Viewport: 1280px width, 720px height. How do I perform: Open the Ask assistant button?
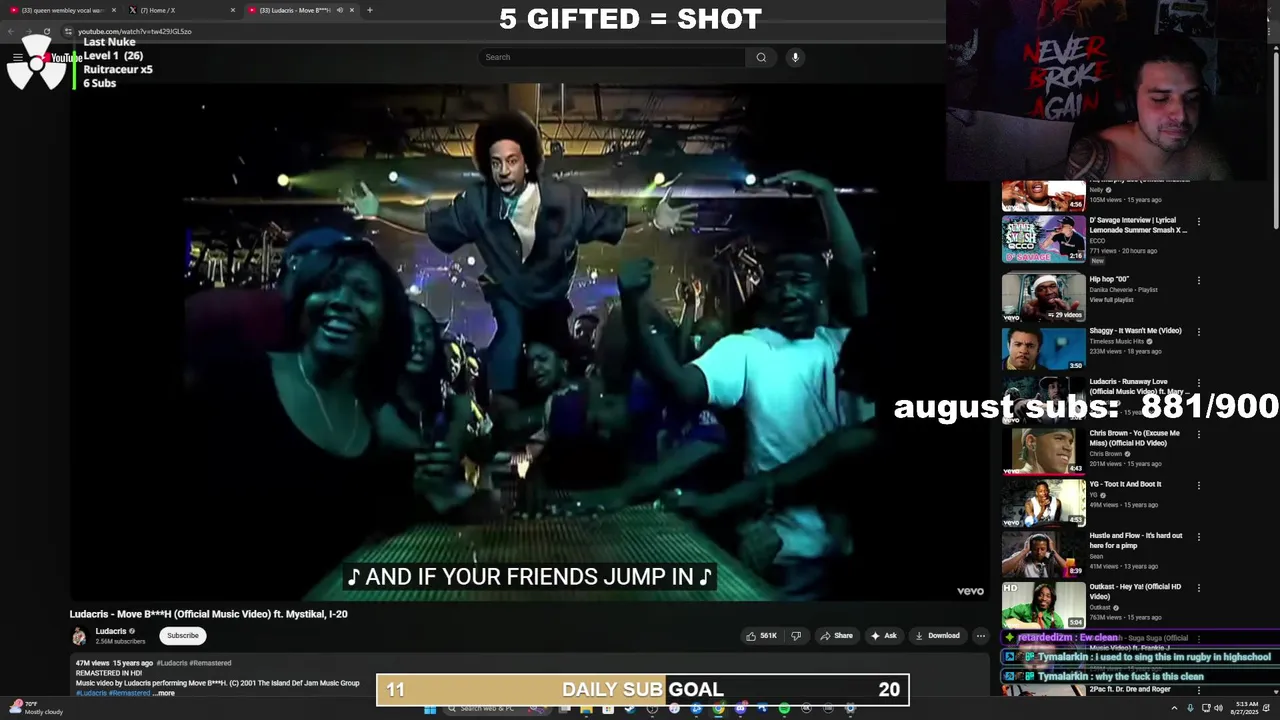(883, 636)
